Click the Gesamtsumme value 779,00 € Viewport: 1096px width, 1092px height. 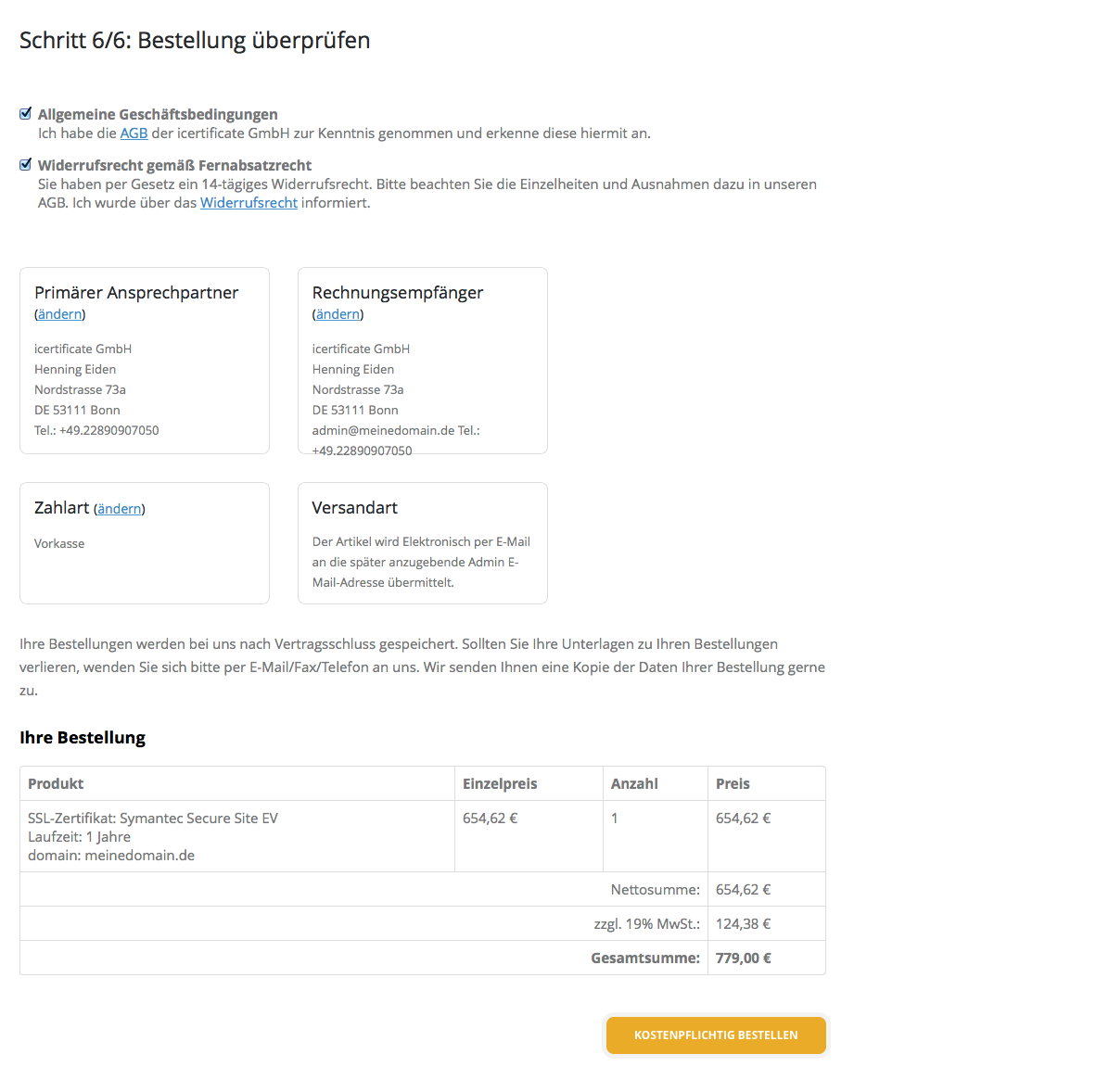744,959
